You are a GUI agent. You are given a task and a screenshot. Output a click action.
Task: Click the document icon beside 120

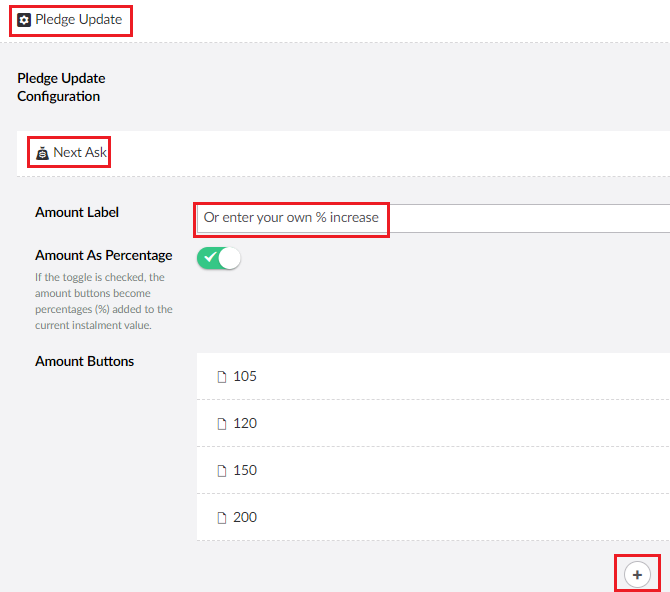click(x=222, y=424)
